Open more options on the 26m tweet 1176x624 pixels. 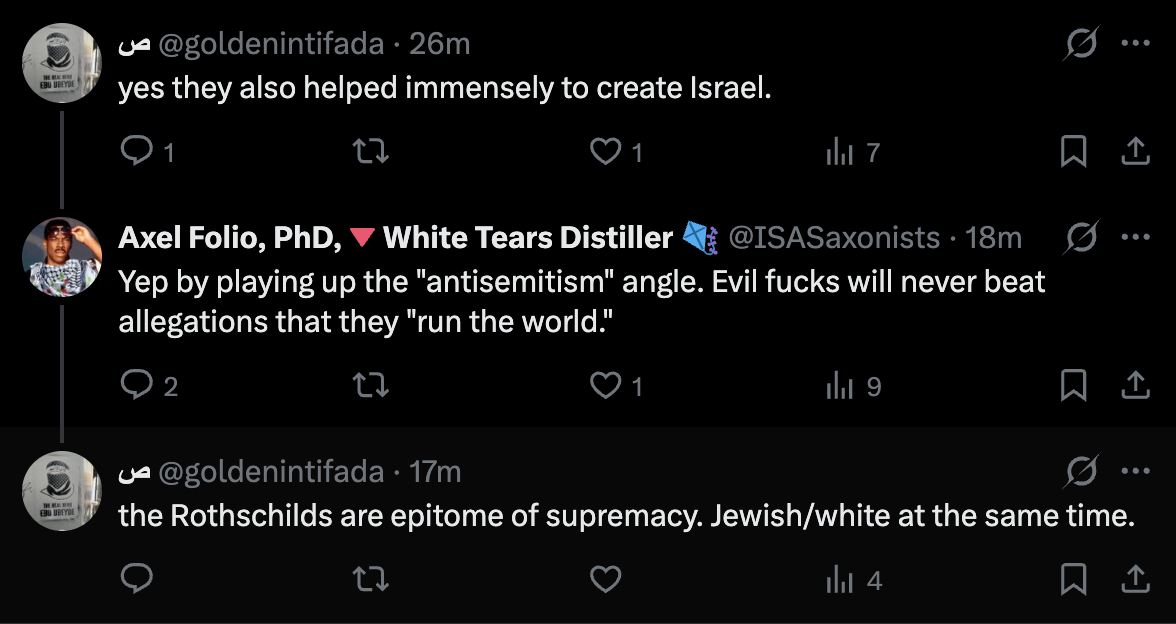pos(1136,43)
